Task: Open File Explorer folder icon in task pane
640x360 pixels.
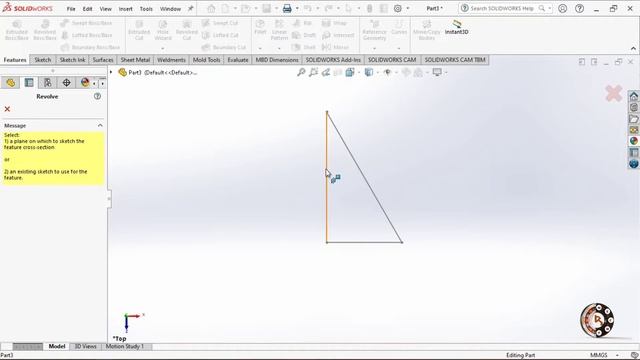Action: click(633, 119)
